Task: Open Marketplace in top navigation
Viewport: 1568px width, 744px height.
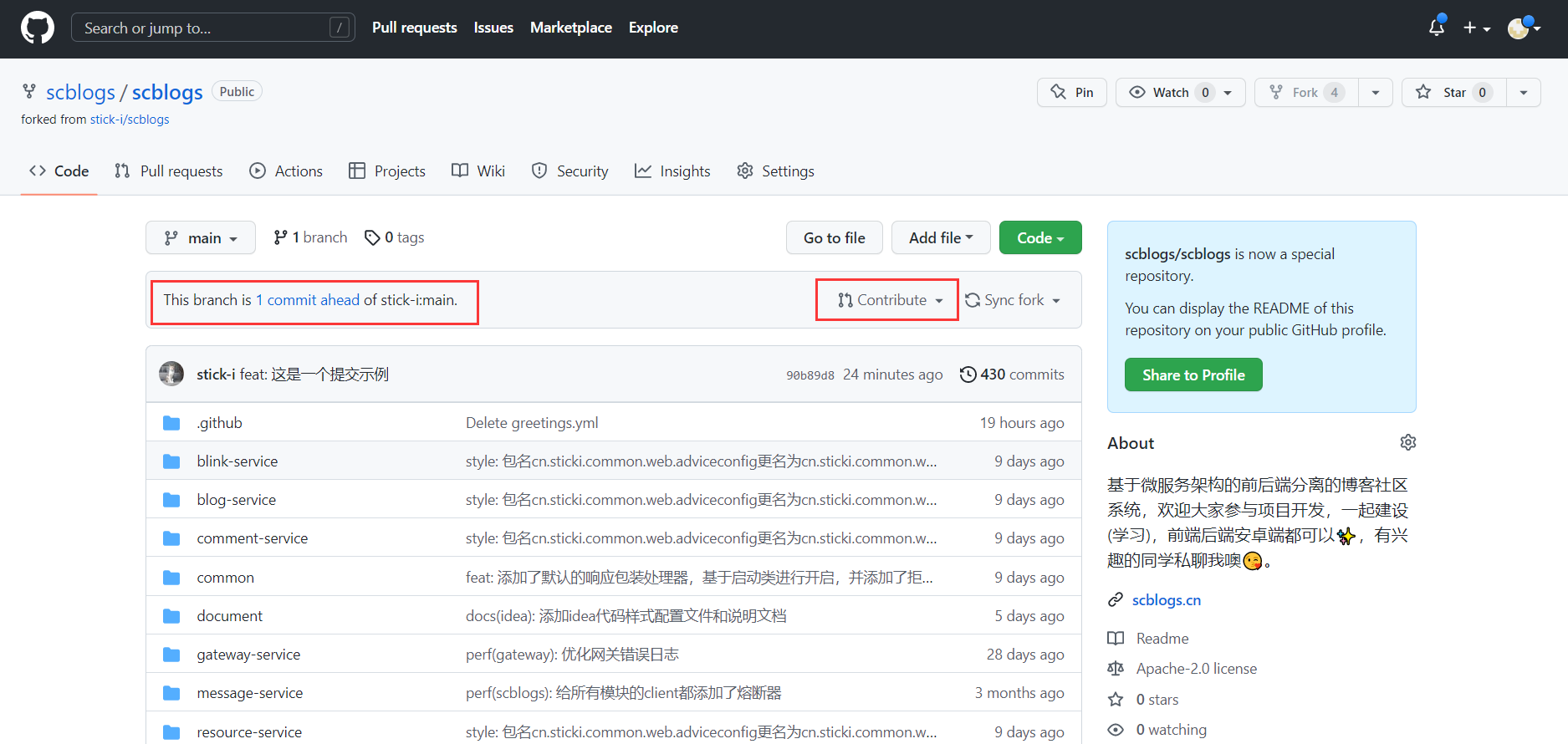Action: pos(571,28)
